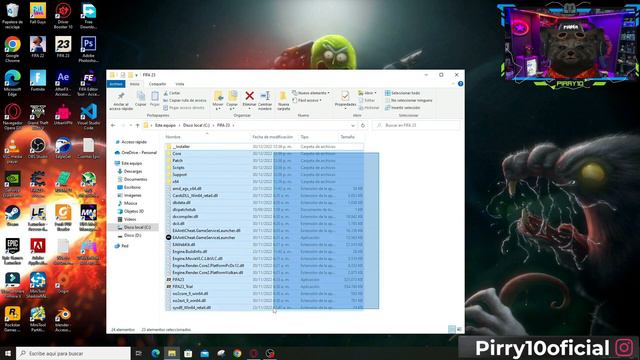This screenshot has width=640, height=360.
Task: Sort by the Nombre column header
Action: click(x=173, y=137)
